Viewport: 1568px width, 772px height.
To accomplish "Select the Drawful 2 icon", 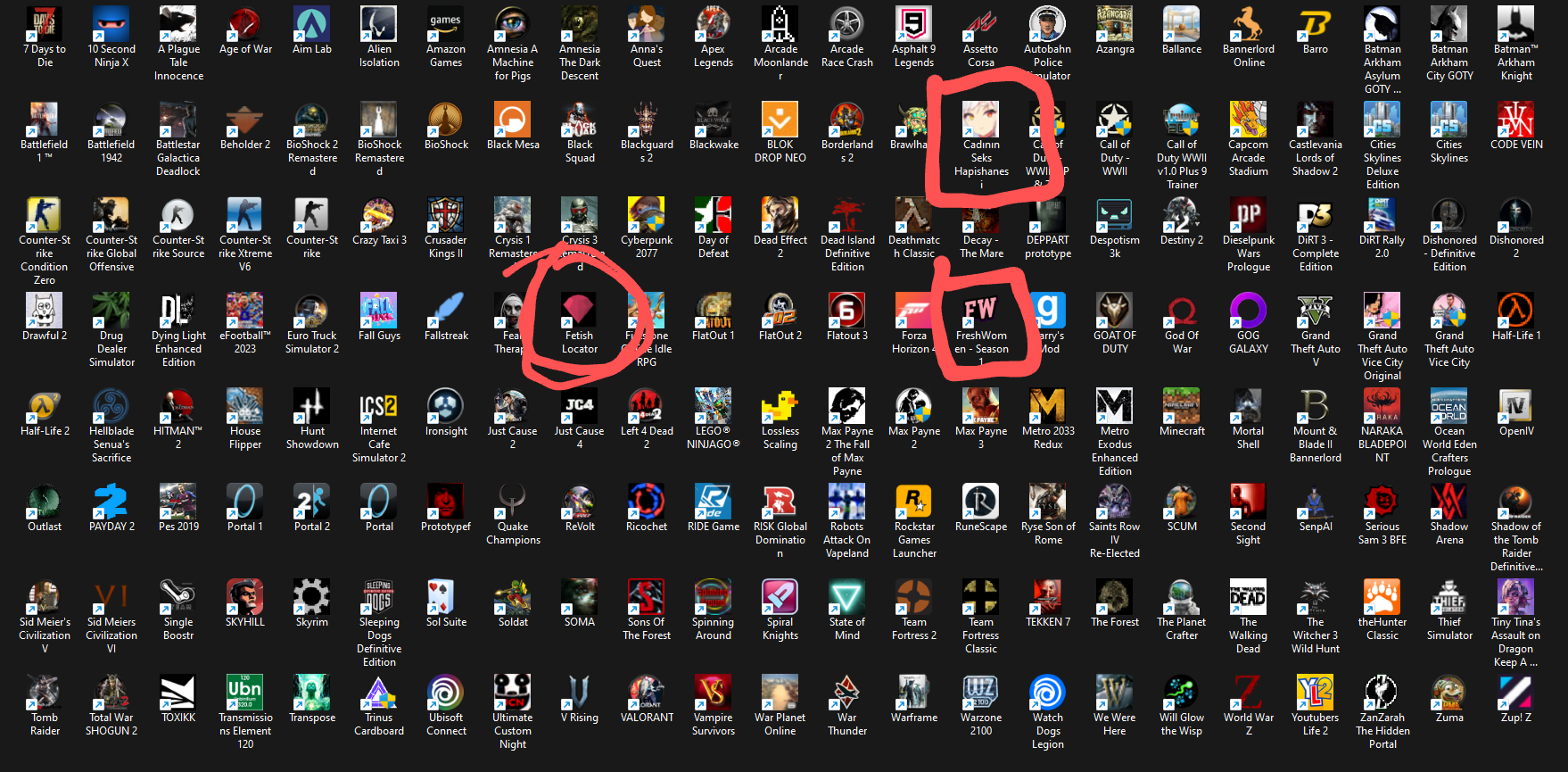I will coord(45,310).
